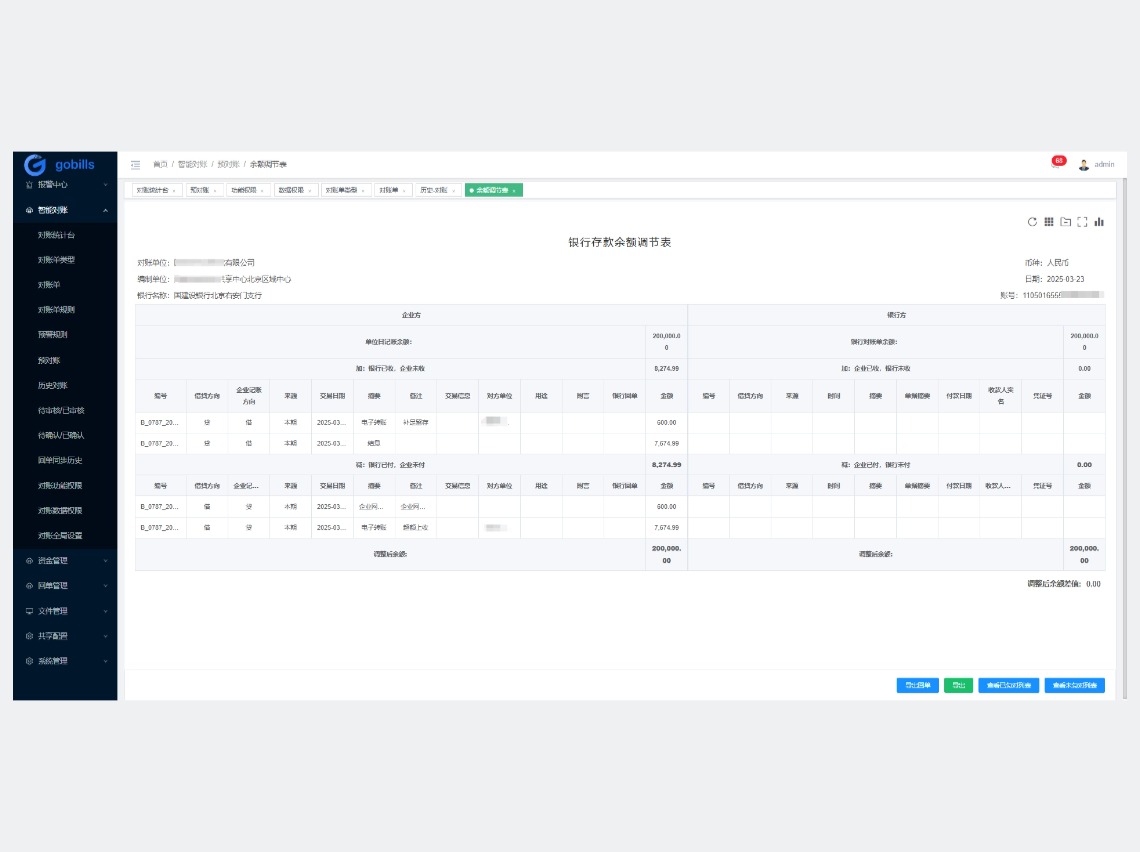Open 历史对账 in the sidebar

point(53,385)
